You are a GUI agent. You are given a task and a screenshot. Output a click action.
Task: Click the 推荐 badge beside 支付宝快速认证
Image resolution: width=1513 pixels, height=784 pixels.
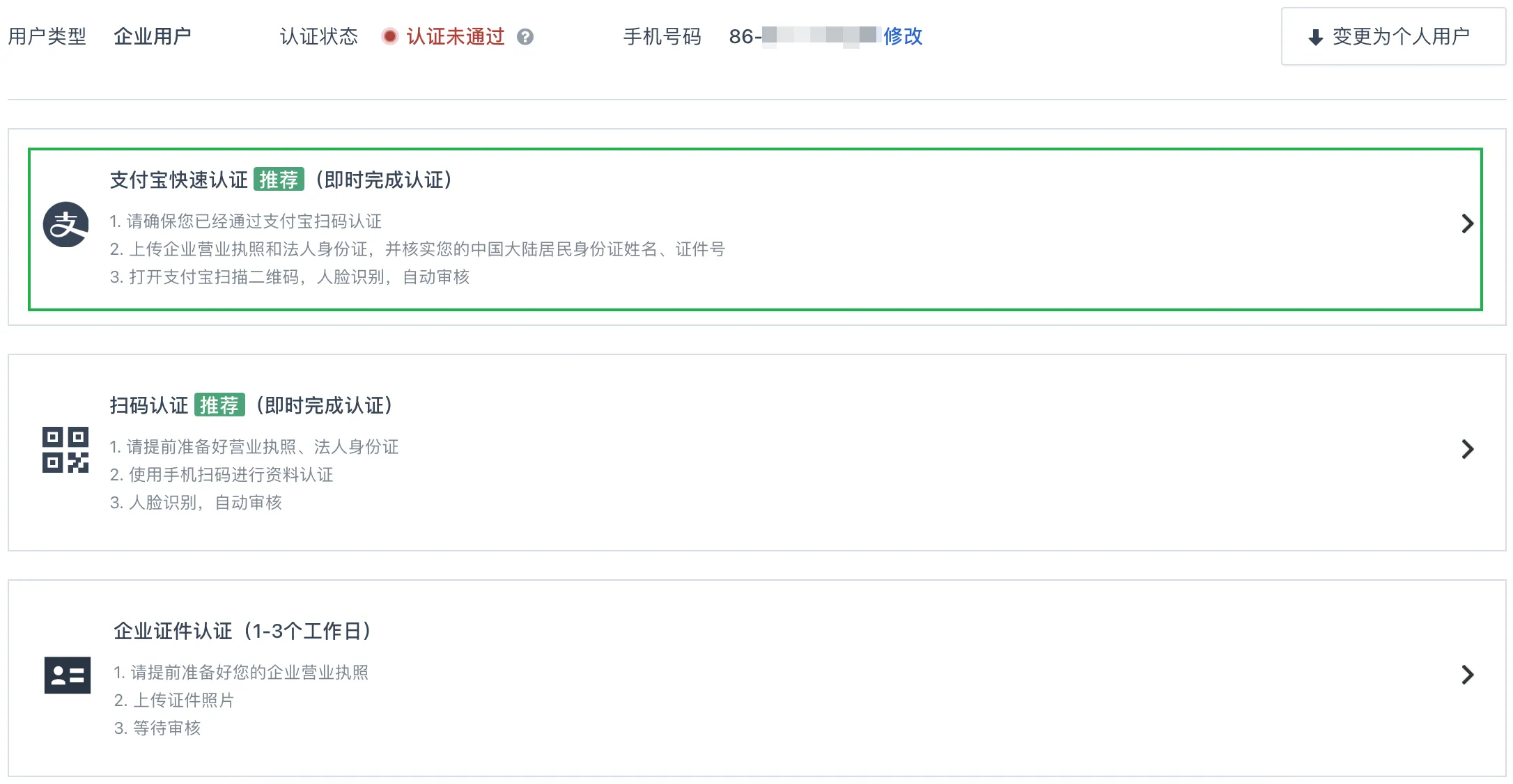tap(279, 180)
